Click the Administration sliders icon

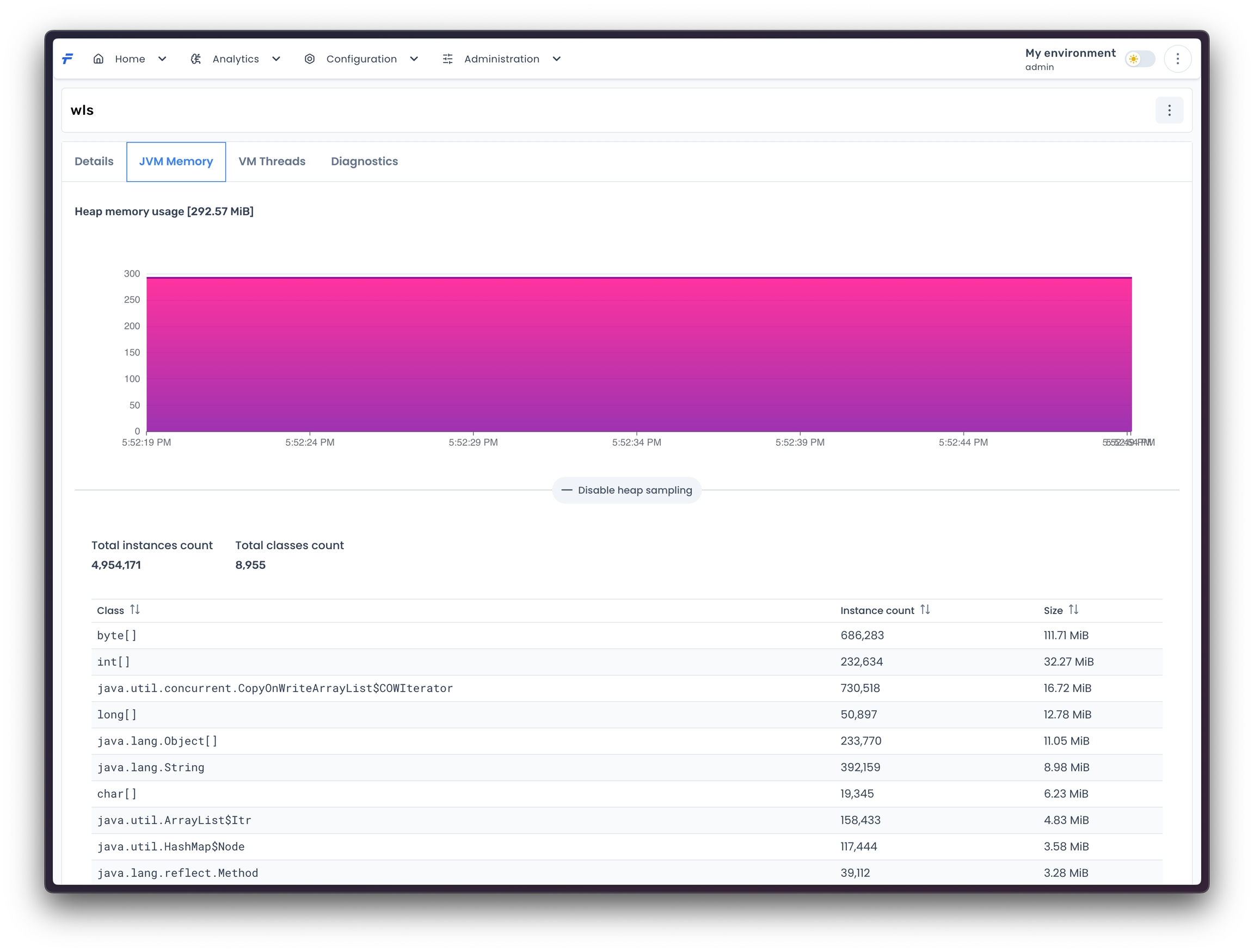point(447,59)
